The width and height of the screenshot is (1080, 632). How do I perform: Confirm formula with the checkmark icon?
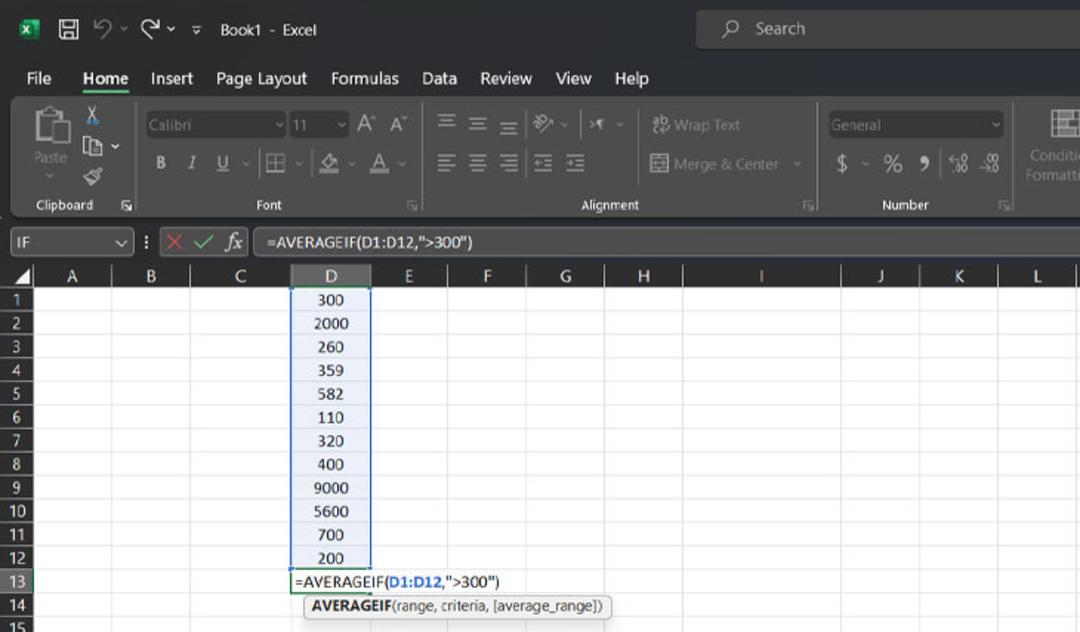(x=203, y=242)
